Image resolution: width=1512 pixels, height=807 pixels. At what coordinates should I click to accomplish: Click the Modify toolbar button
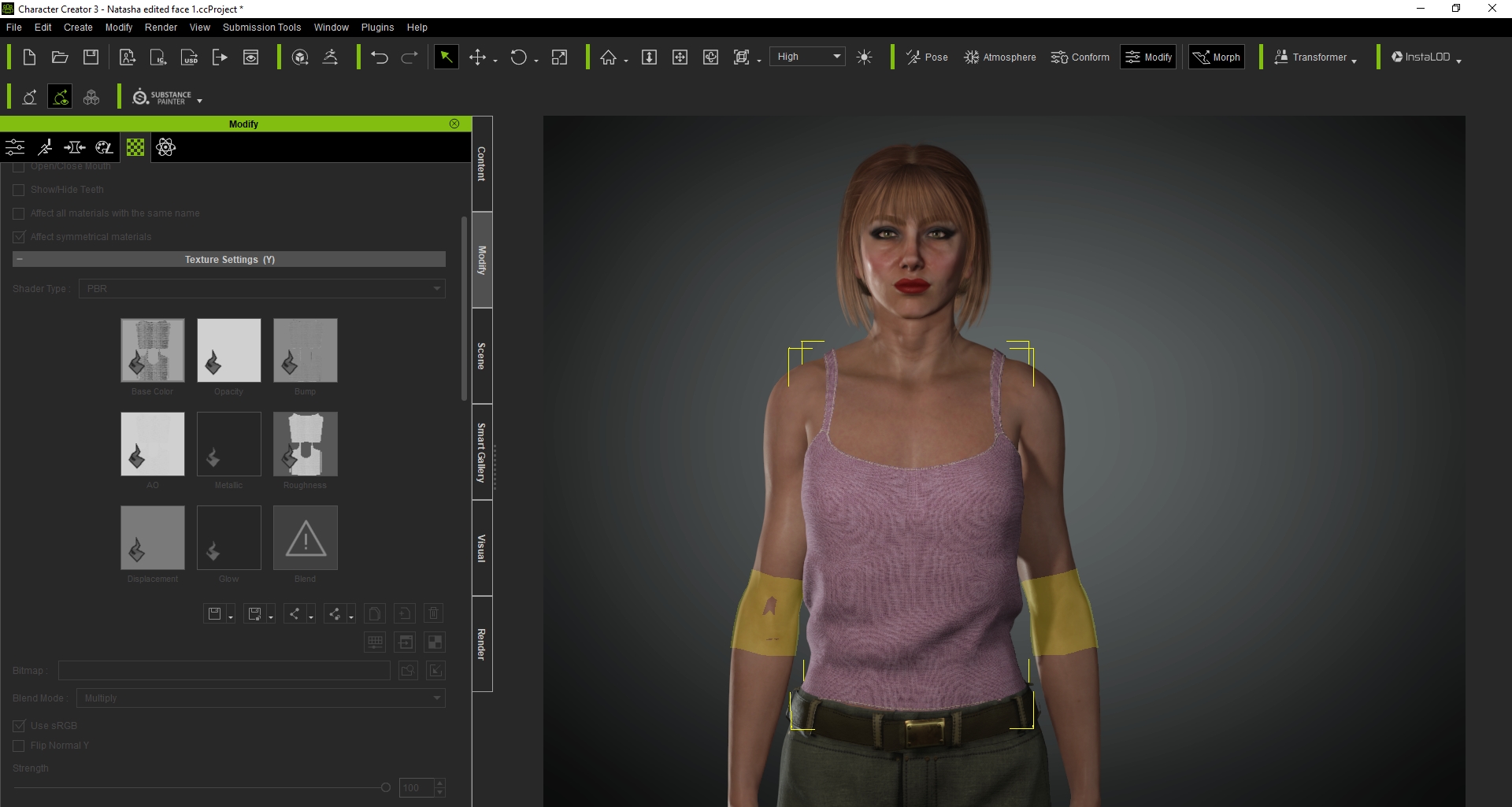point(1148,57)
